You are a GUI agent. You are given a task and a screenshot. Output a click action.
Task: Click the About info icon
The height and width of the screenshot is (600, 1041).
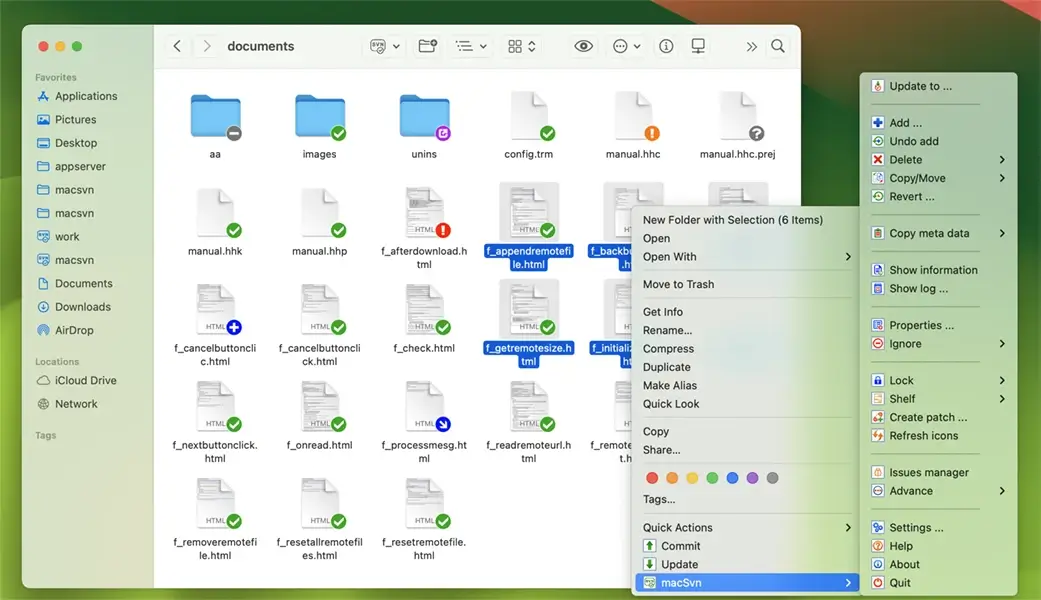click(x=878, y=565)
